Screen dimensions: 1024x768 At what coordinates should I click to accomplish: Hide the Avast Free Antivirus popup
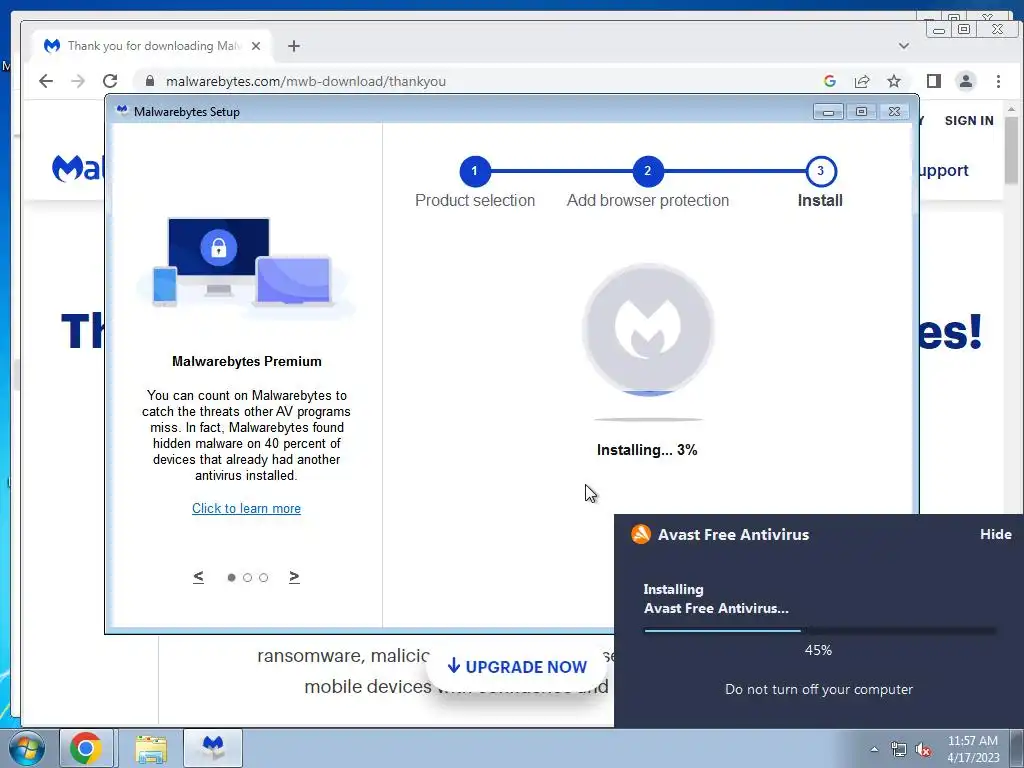[x=995, y=534]
